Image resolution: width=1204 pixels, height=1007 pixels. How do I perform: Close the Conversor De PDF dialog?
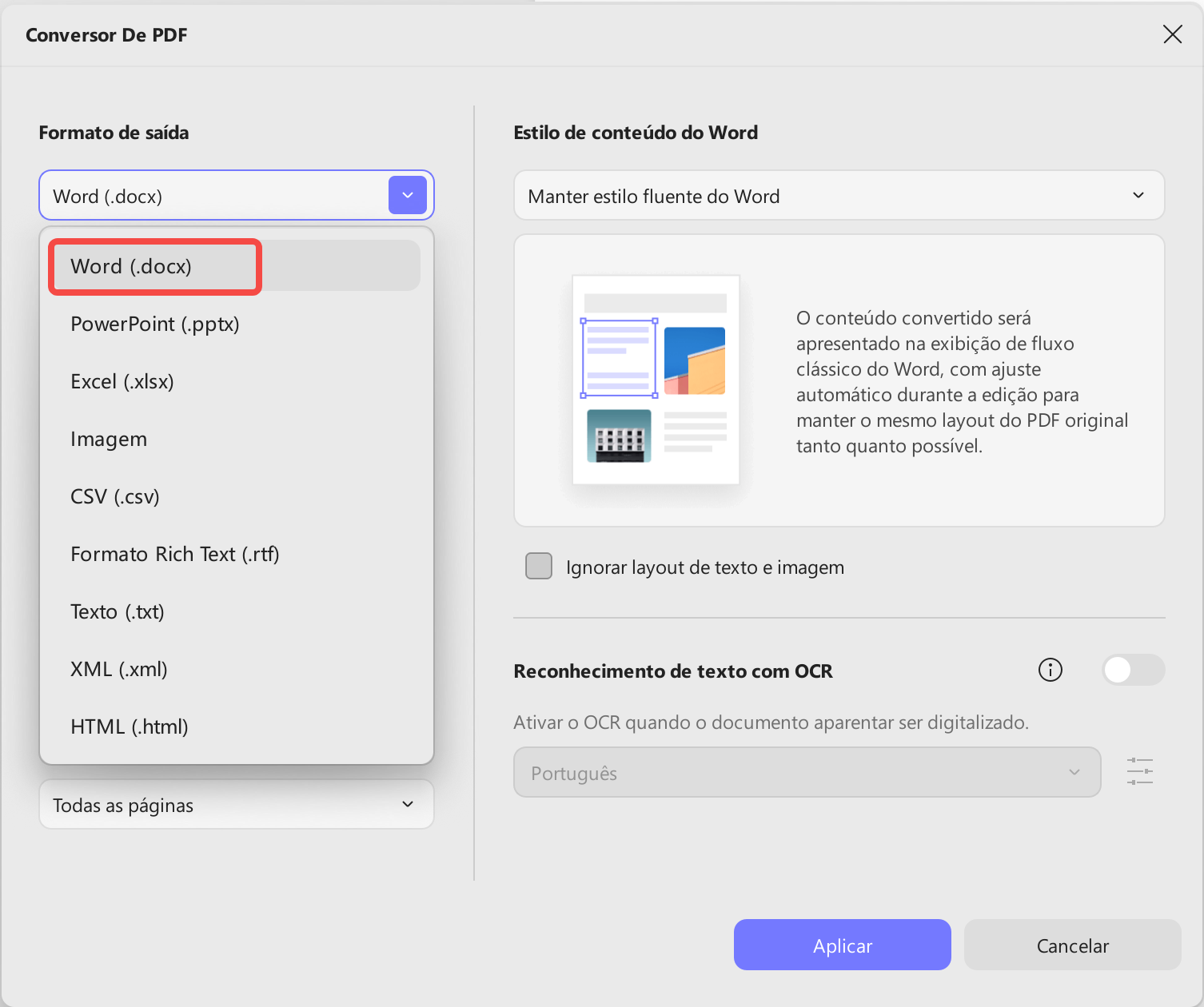[1172, 34]
